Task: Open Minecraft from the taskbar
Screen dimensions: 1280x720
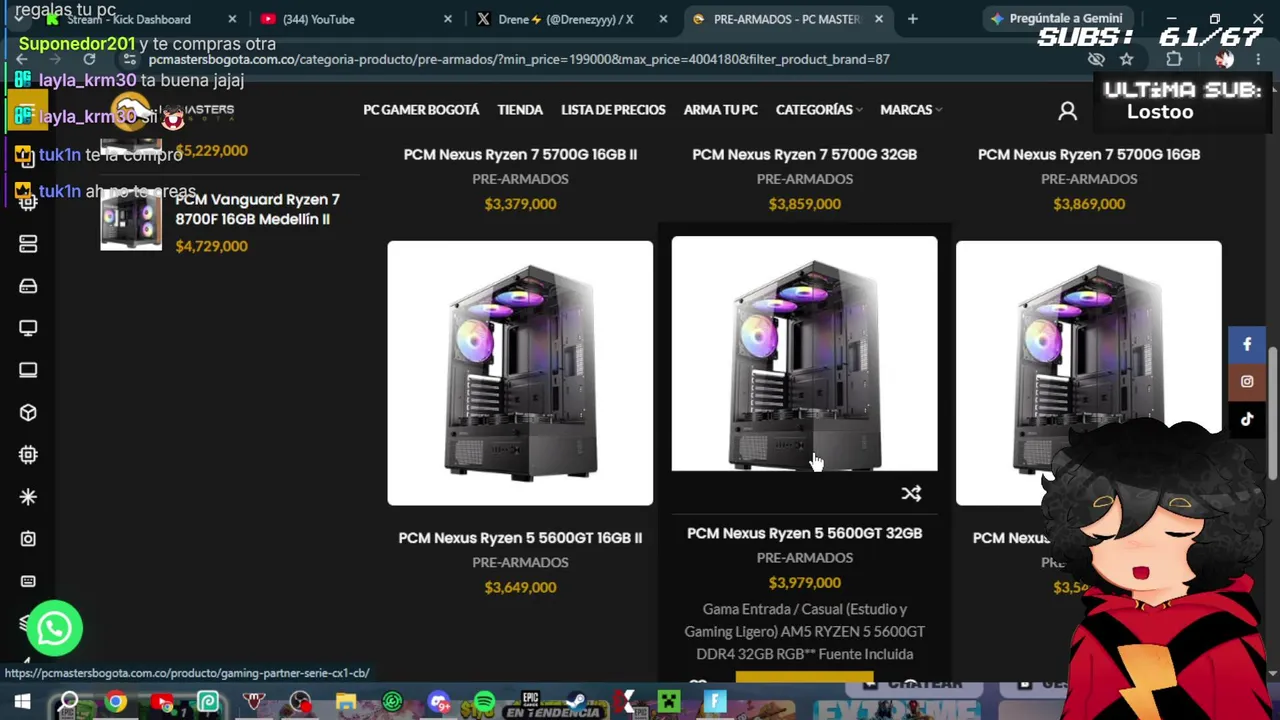Action: pos(668,702)
